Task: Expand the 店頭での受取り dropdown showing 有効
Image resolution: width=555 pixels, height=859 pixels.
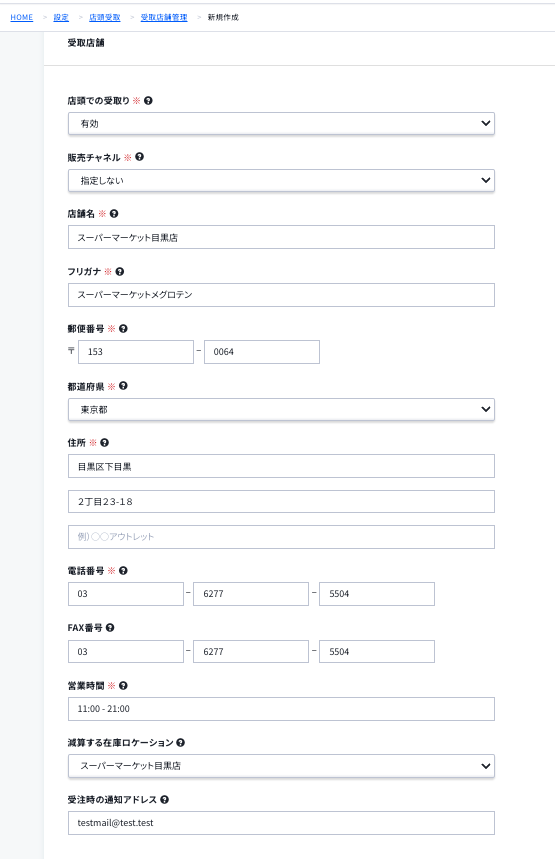Action: (x=281, y=123)
